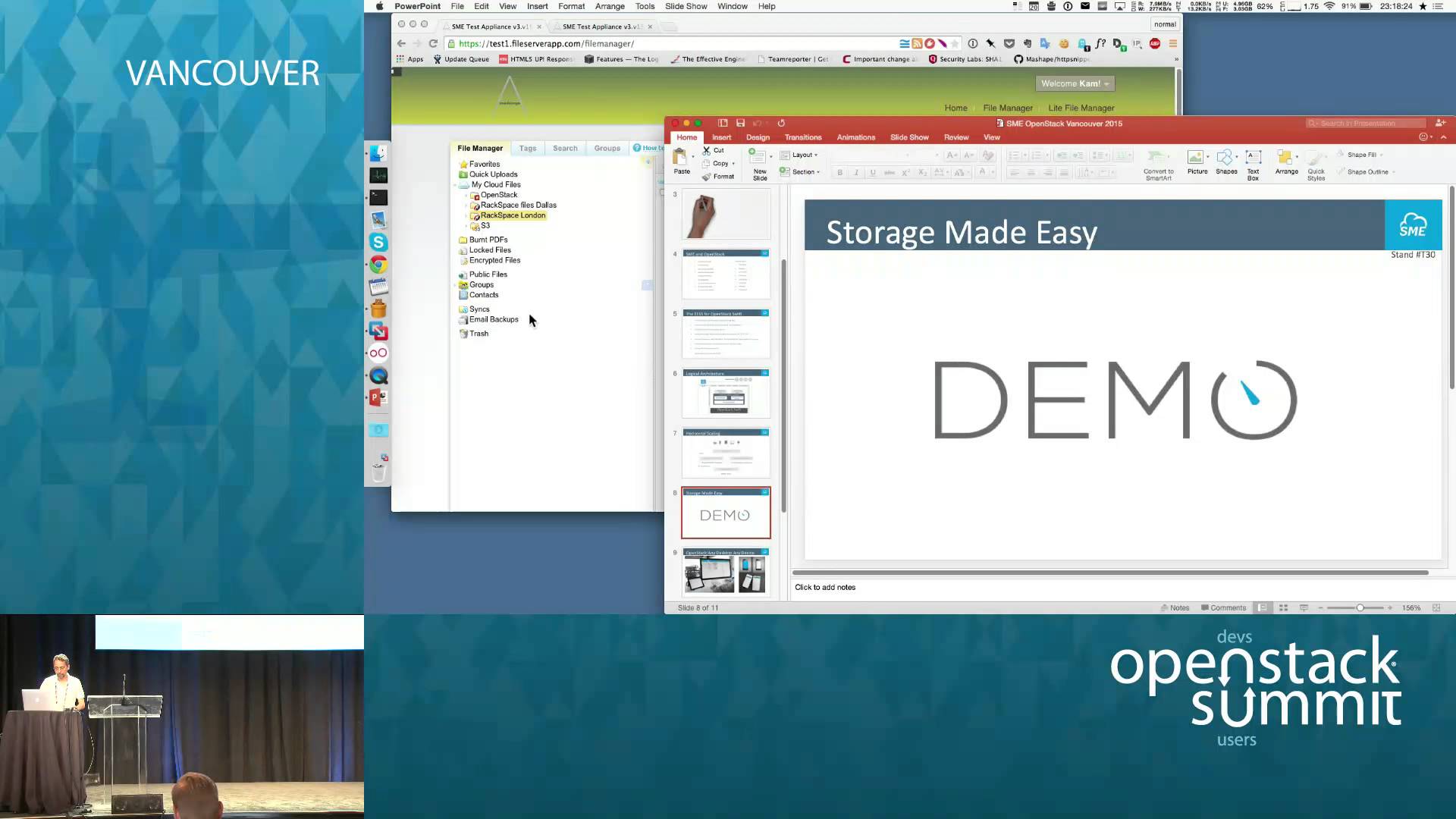Toggle the Notes pane in status bar

tap(1175, 607)
